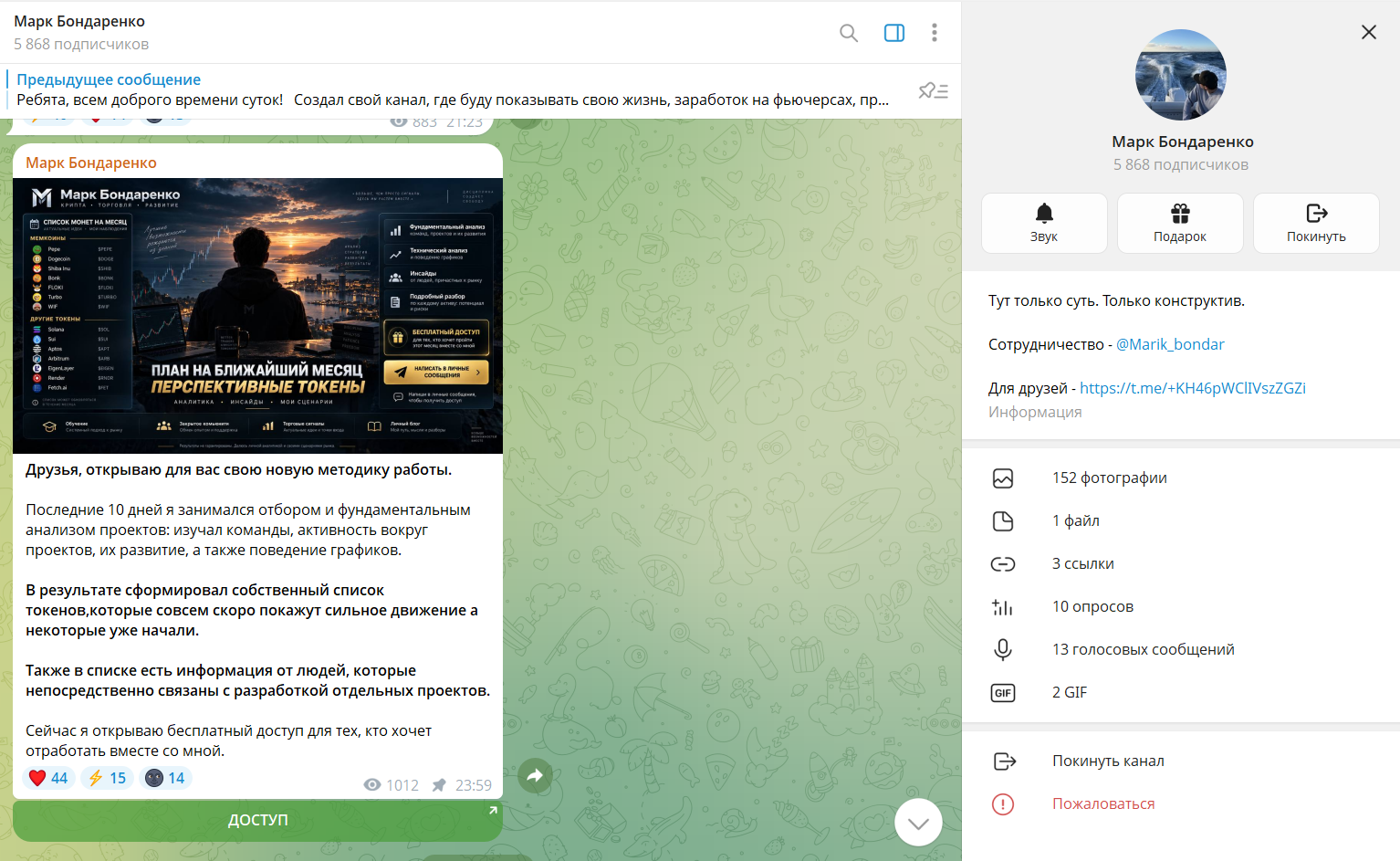Image resolution: width=1400 pixels, height=861 pixels.
Task: Click 'Тут только суть. Только конструктив.' description
Action: pos(1116,300)
